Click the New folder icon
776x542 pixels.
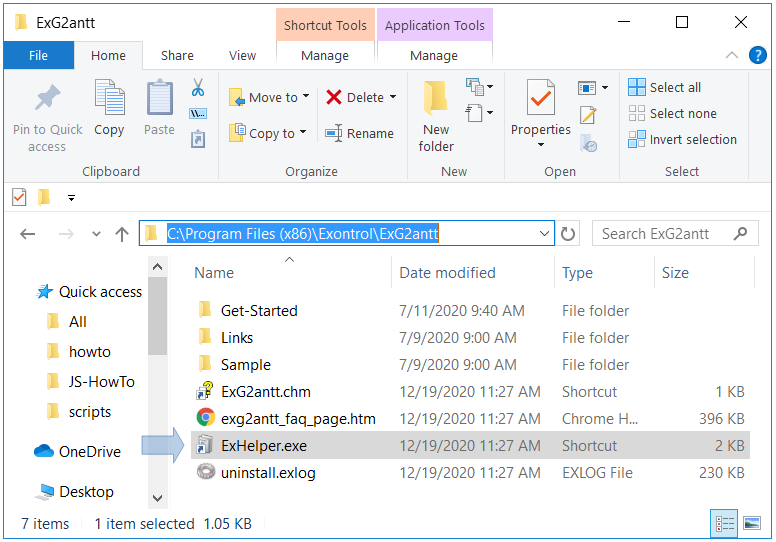[436, 99]
